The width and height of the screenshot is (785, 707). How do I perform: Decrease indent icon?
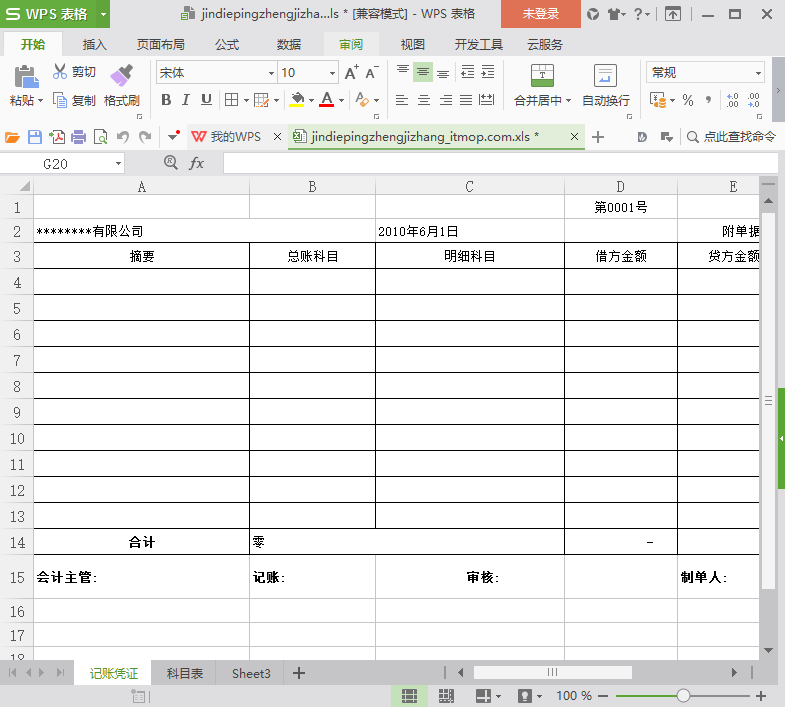click(x=468, y=72)
